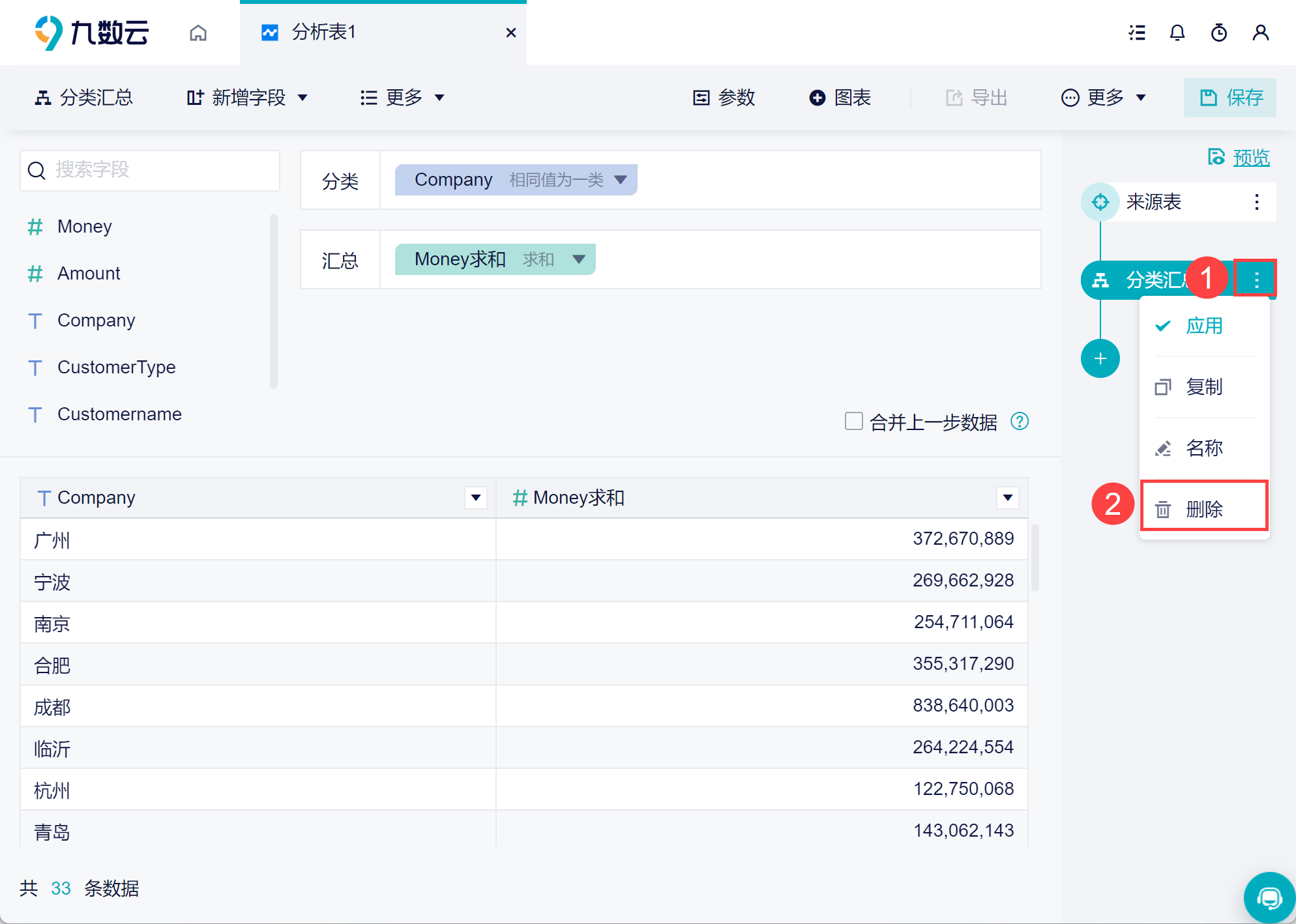Click help icon beside merge option
The image size is (1296, 924).
(1020, 422)
